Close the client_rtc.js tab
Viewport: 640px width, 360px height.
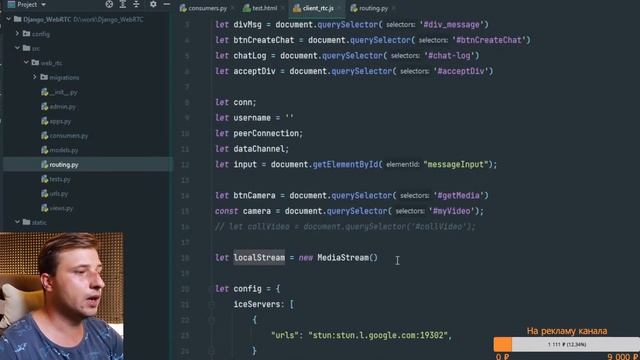[339, 8]
